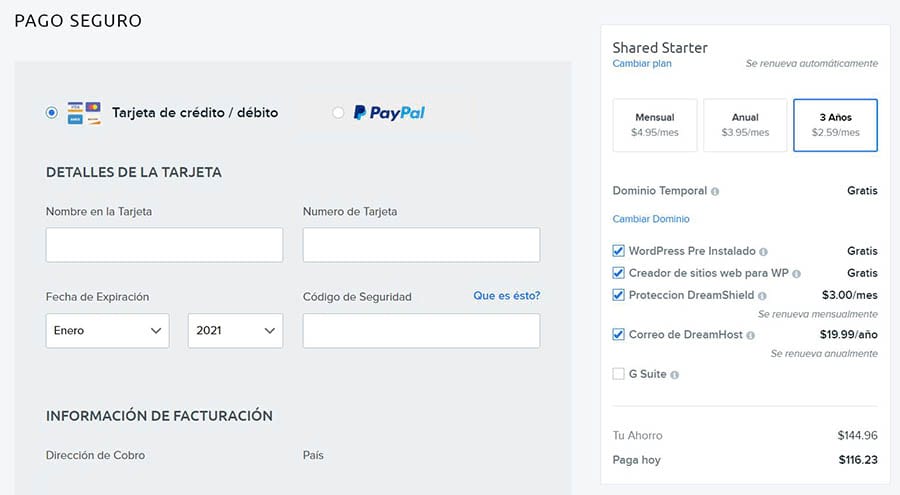
Task: Select the credit/debit card radio button
Action: tap(52, 113)
